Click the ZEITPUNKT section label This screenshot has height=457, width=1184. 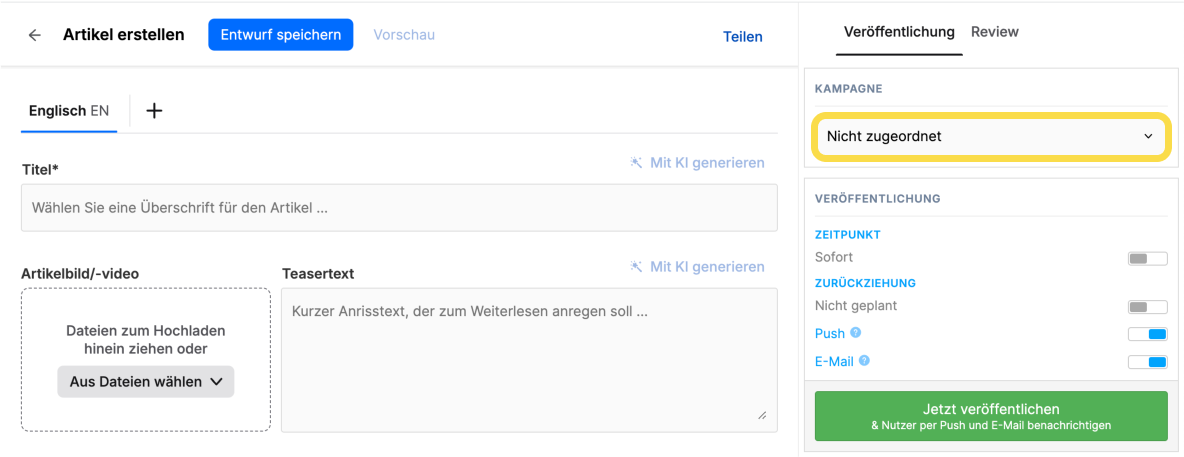point(848,234)
